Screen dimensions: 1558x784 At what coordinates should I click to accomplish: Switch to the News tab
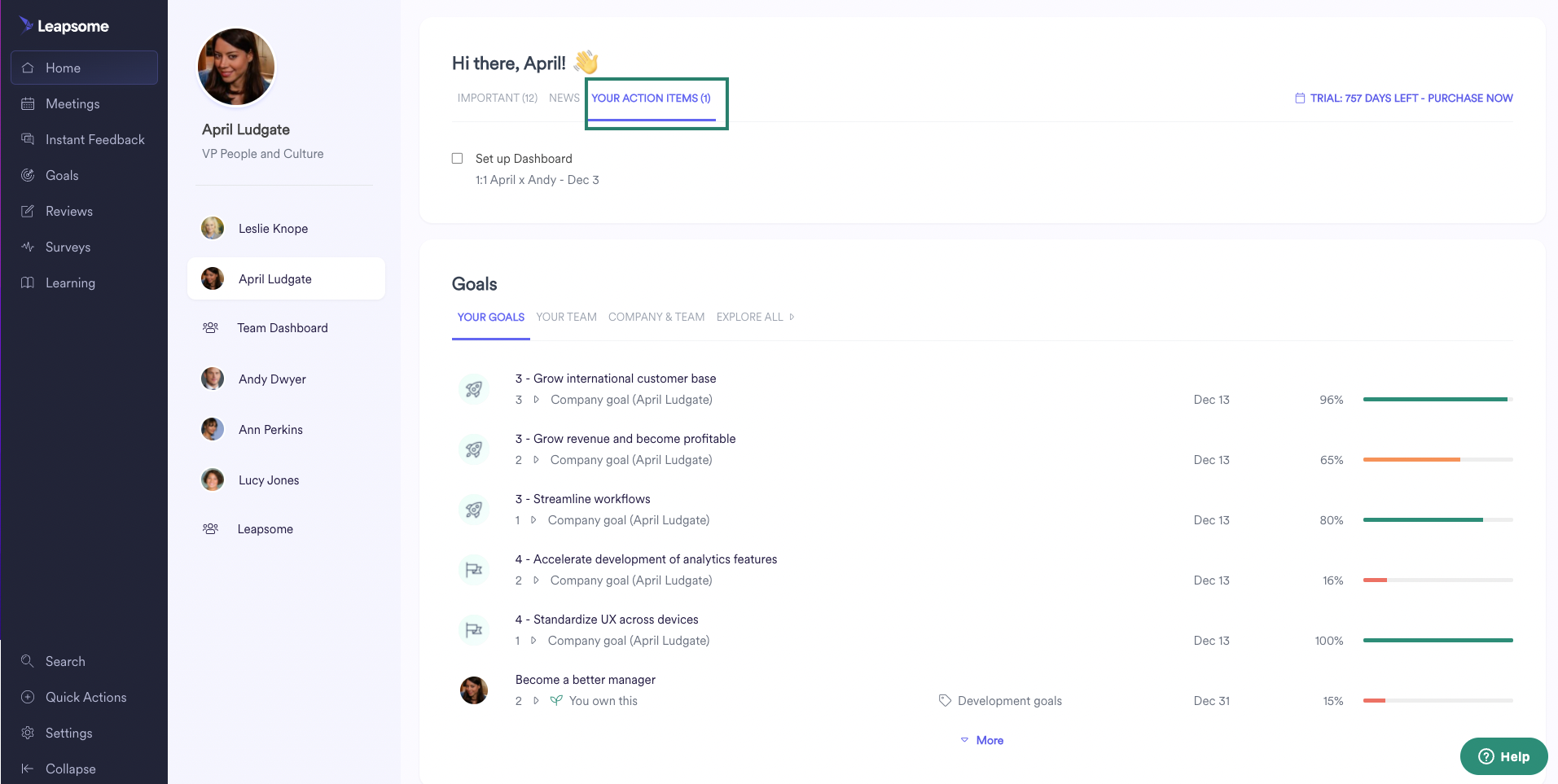tap(564, 98)
